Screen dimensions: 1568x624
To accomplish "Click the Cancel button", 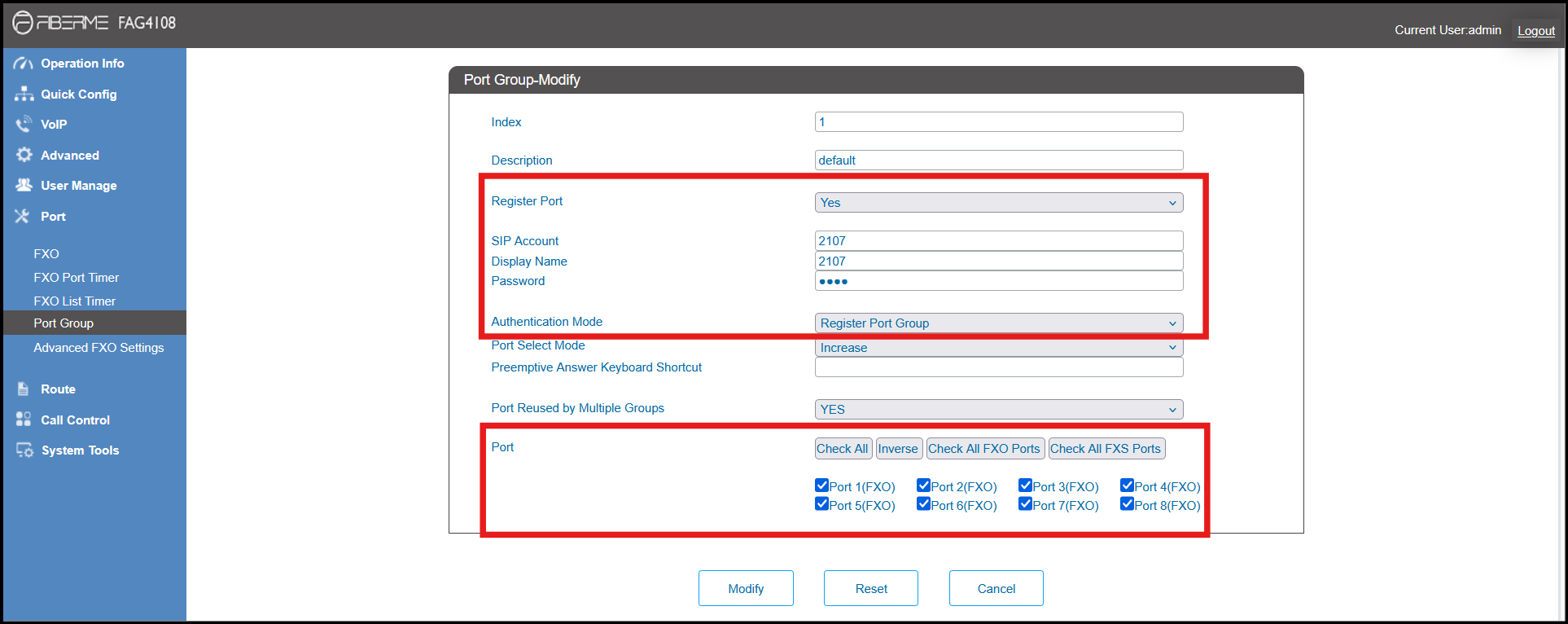I will (x=996, y=588).
